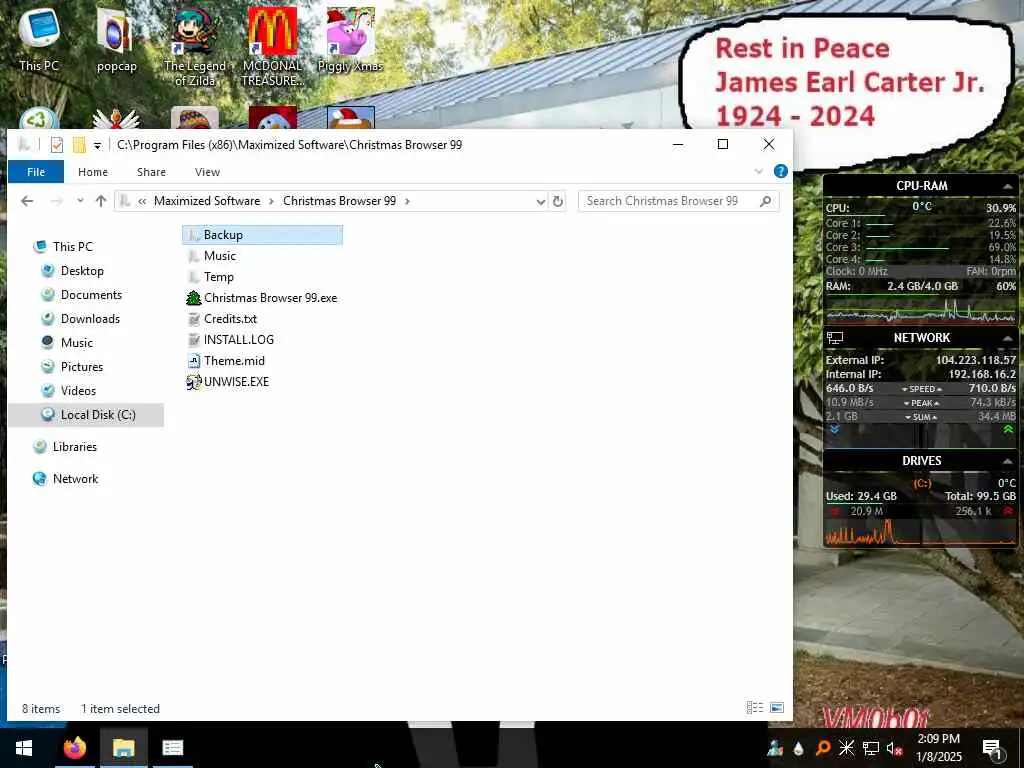Viewport: 1024px width, 768px height.
Task: Collapse the CPU-RAM gadget panel
Action: (1008, 187)
